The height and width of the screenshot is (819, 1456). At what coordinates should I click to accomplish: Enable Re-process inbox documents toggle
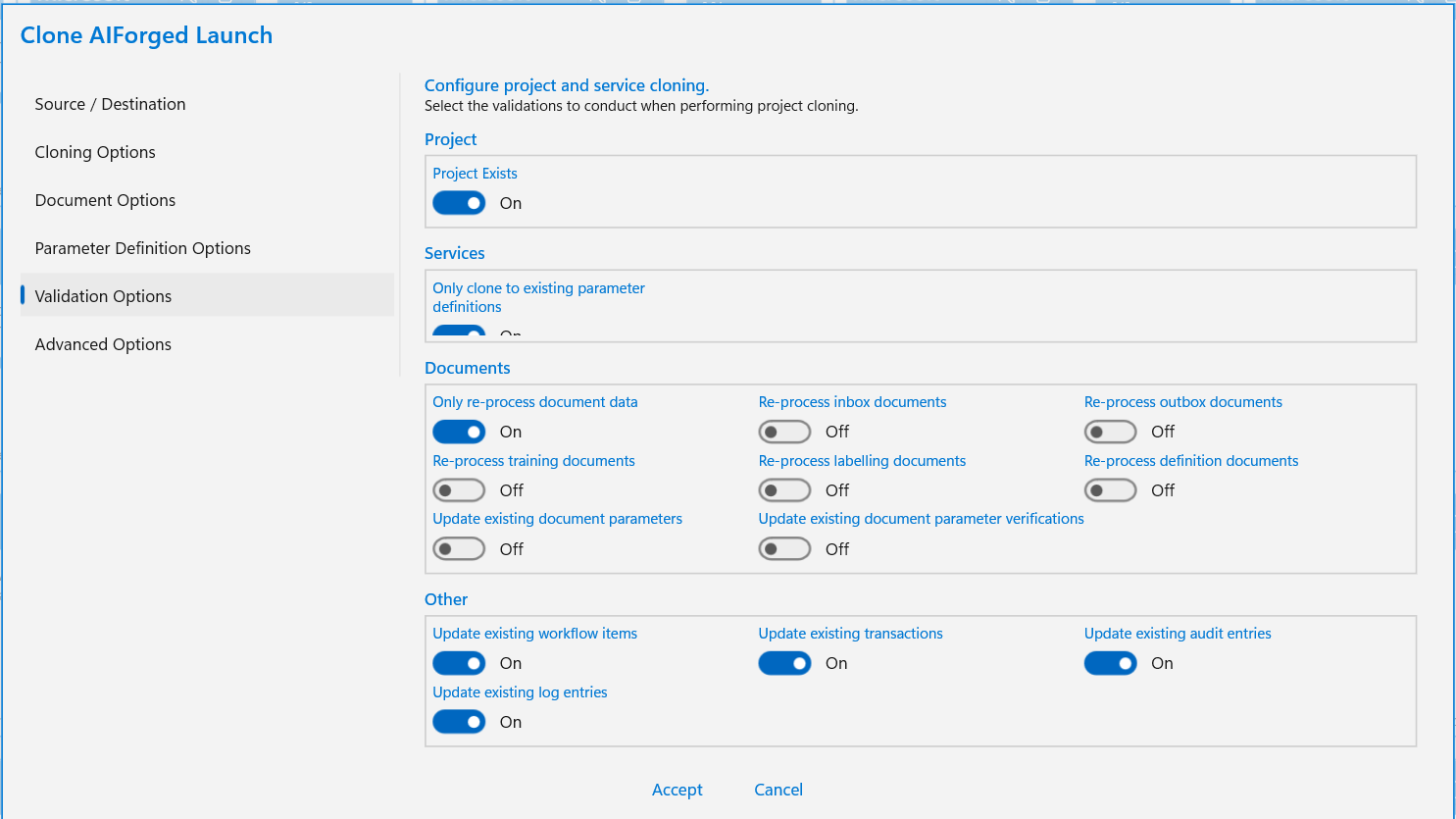pos(784,432)
